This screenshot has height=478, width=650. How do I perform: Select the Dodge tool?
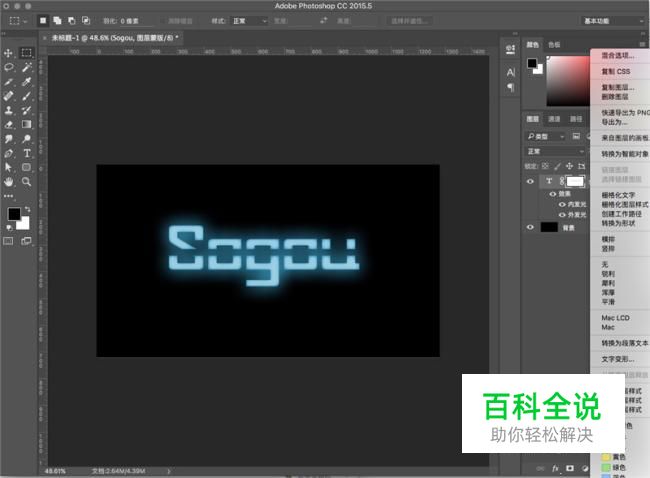pyautogui.click(x=27, y=139)
